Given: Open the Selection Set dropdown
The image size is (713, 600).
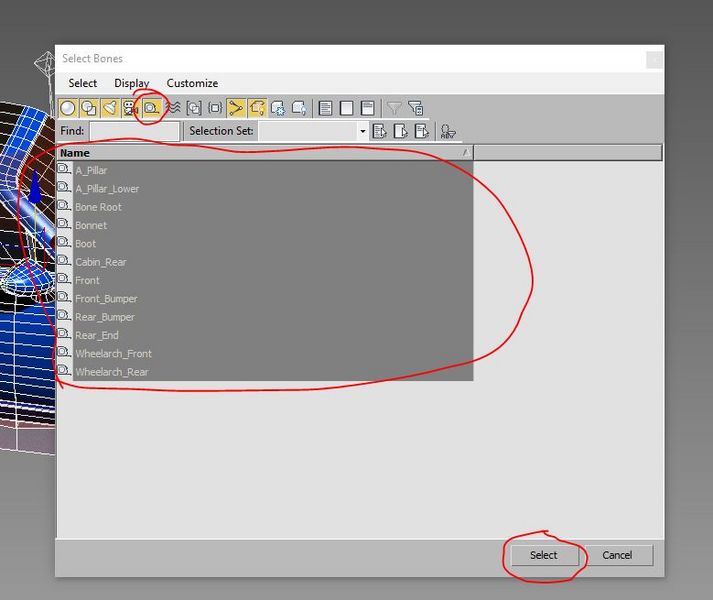Looking at the screenshot, I should (363, 131).
